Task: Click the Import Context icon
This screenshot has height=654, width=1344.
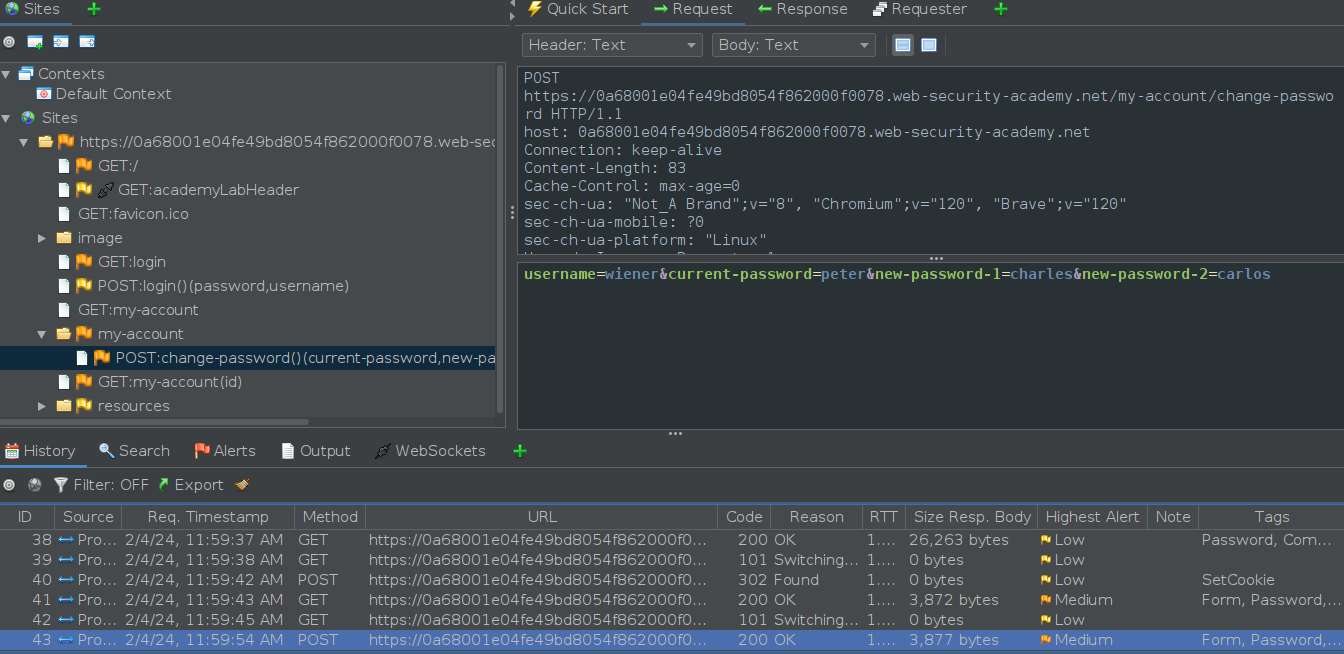Action: (61, 42)
